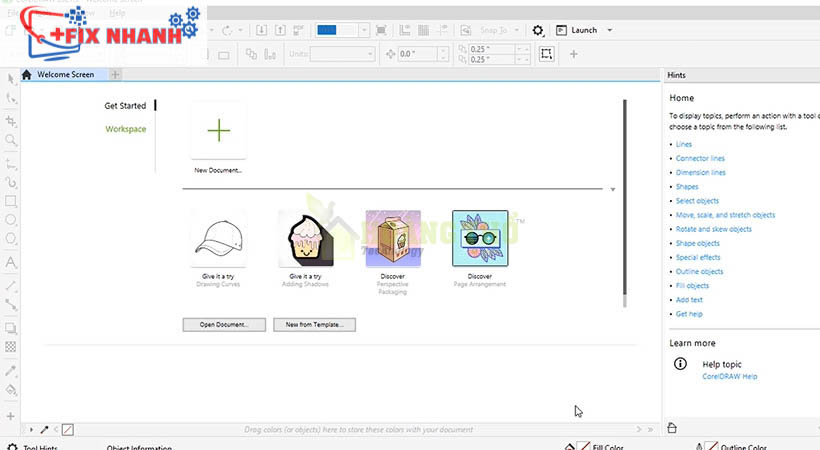The height and width of the screenshot is (450, 820).
Task: Select the Crop tool
Action: pyautogui.click(x=11, y=120)
